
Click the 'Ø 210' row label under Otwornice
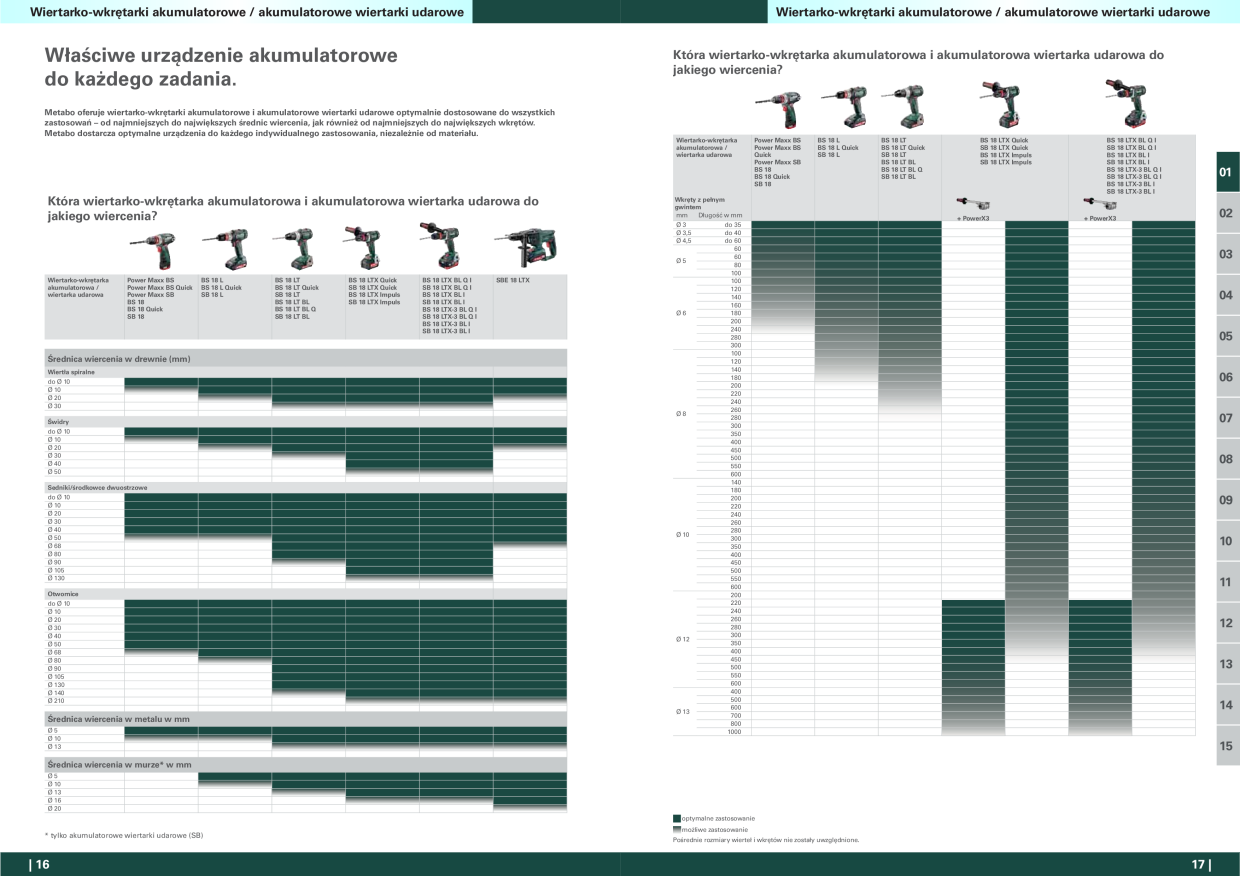[x=56, y=701]
